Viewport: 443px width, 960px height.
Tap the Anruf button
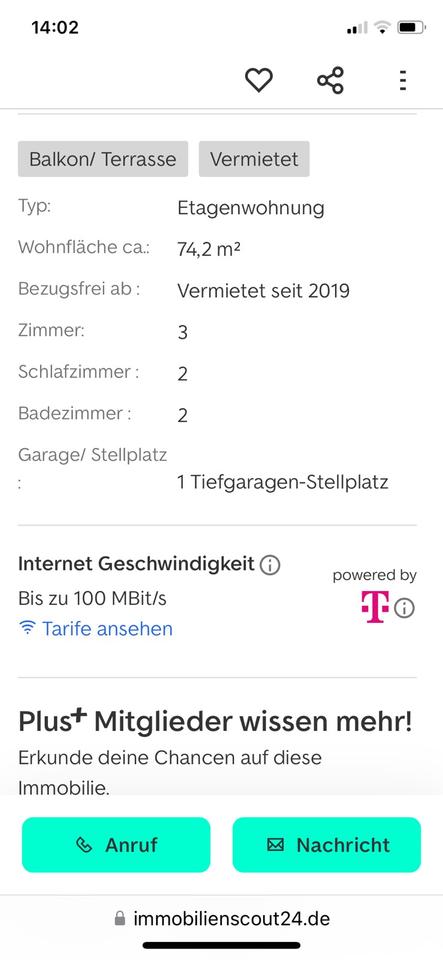click(116, 845)
